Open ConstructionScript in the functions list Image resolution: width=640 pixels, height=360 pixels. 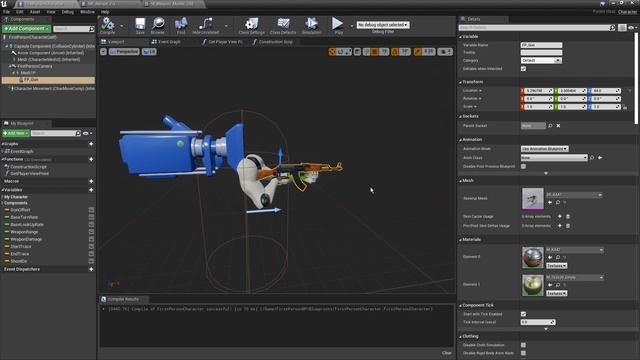coord(28,167)
